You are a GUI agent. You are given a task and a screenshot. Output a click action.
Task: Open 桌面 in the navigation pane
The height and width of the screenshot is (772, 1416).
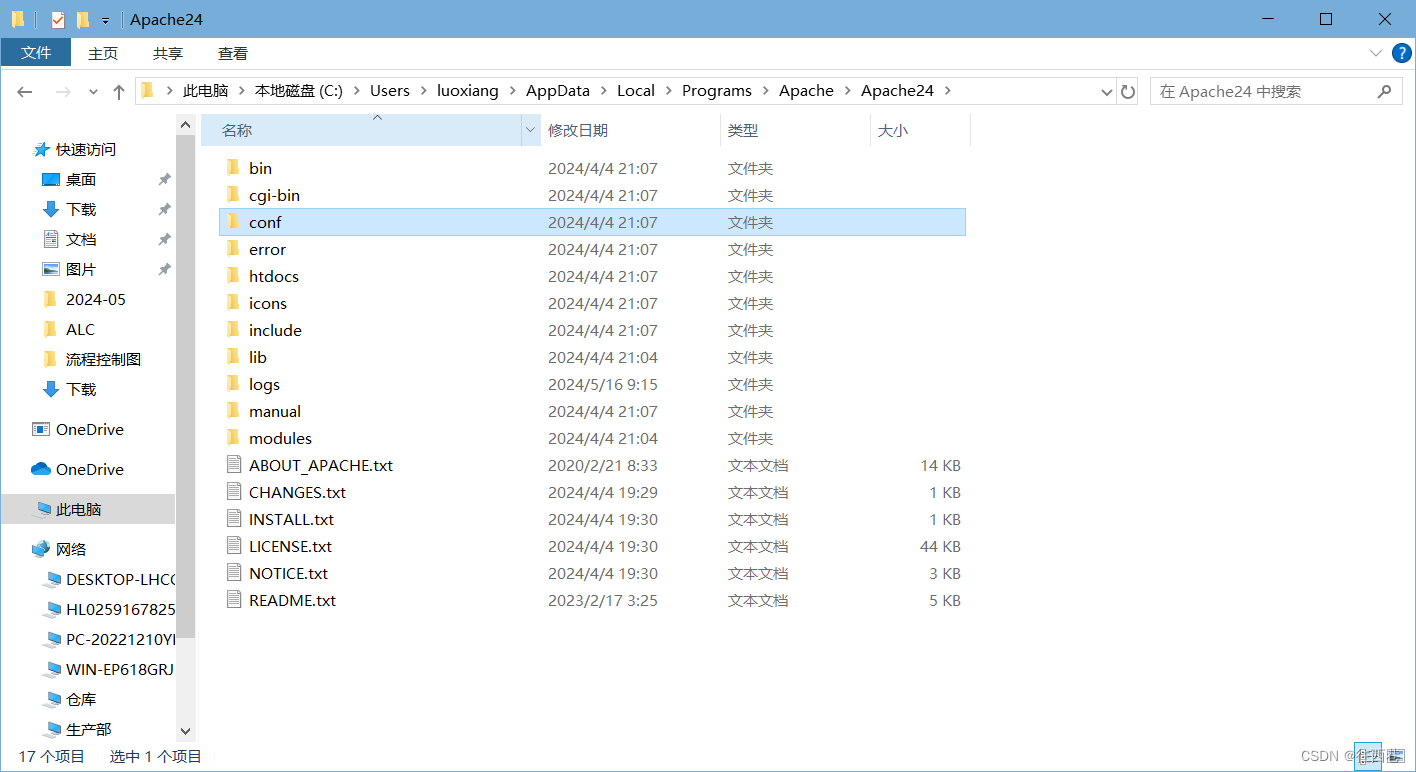pyautogui.click(x=81, y=179)
